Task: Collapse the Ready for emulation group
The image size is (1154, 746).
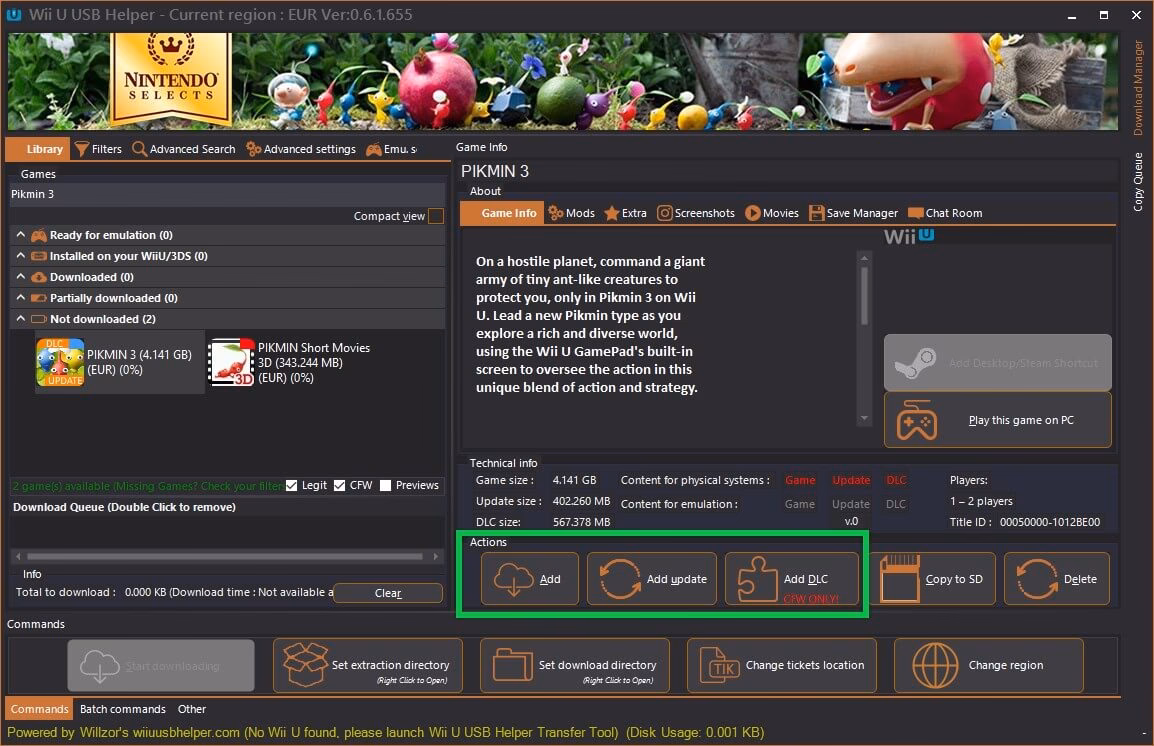Action: click(x=21, y=235)
